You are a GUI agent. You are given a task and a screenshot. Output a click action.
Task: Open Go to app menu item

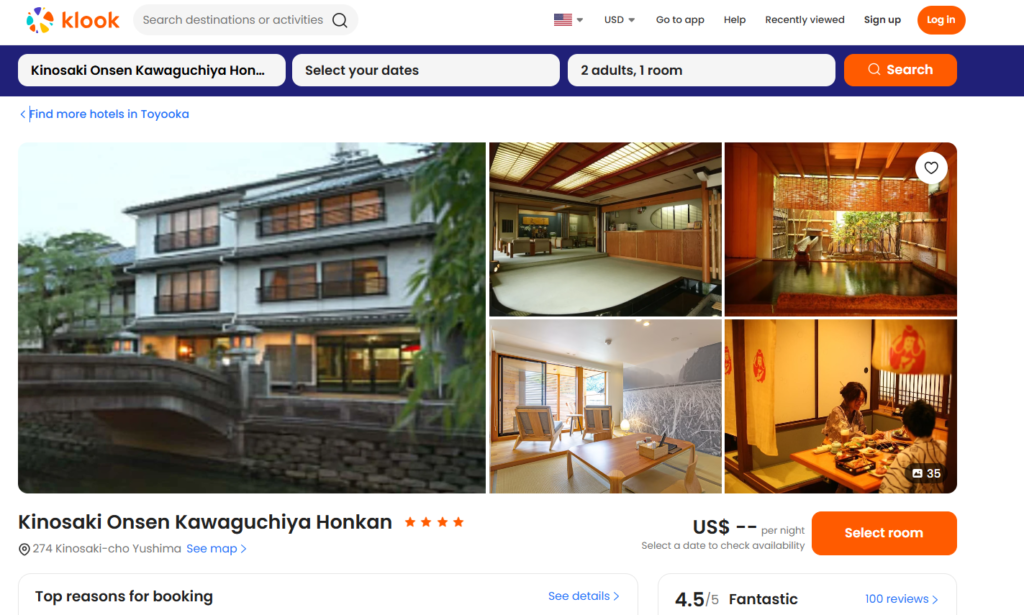click(680, 20)
